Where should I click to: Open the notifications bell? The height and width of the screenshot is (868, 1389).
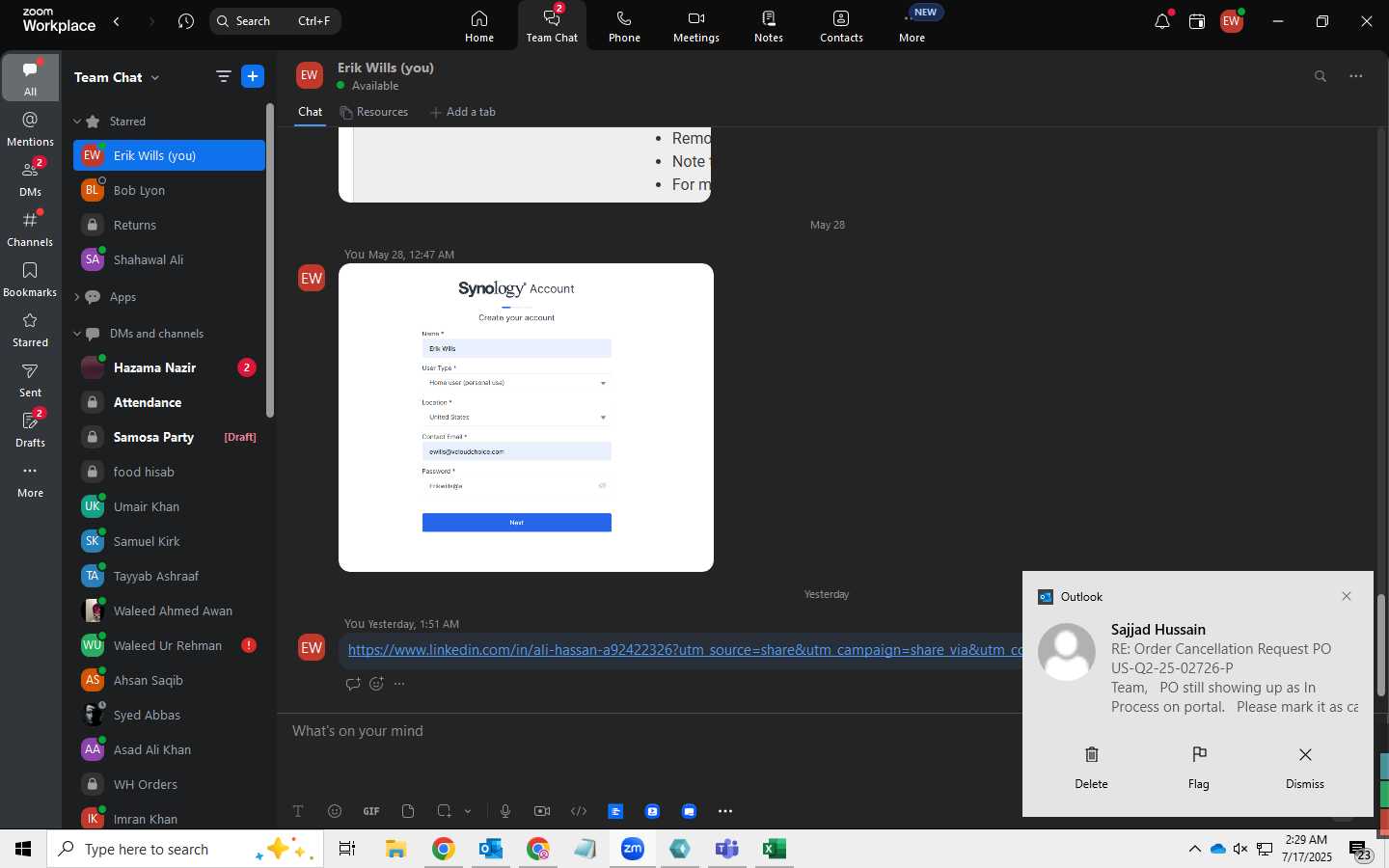tap(1162, 21)
